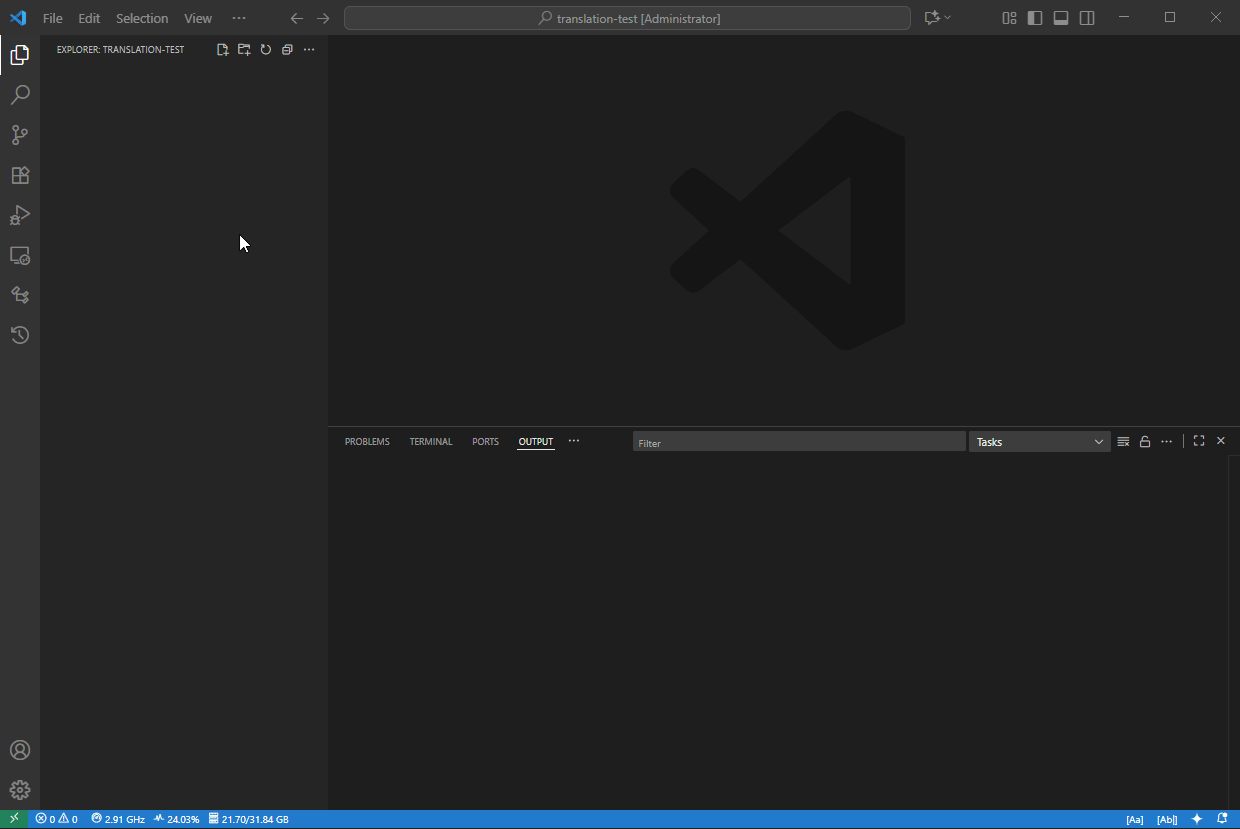Click the 24.03% CPU load indicator
Screen dimensions: 1240x829
click(x=176, y=819)
